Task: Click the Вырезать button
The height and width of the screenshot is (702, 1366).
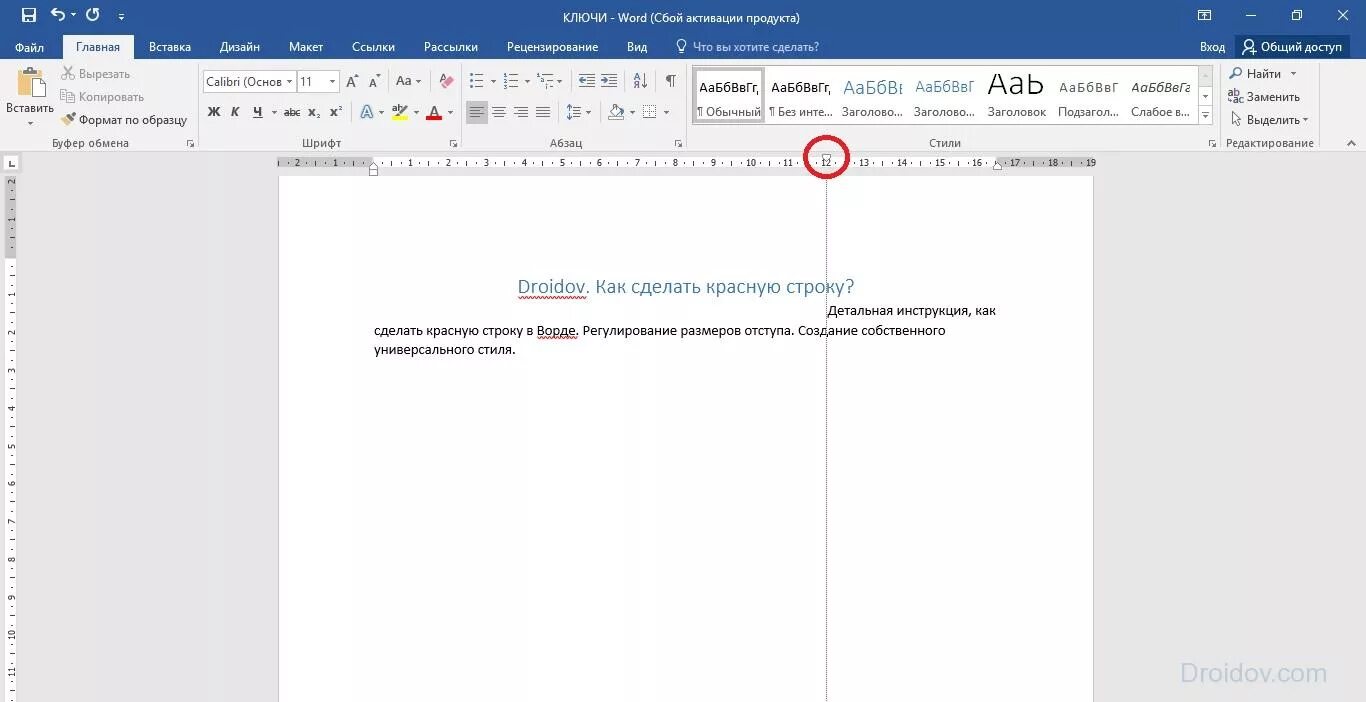Action: click(x=95, y=74)
